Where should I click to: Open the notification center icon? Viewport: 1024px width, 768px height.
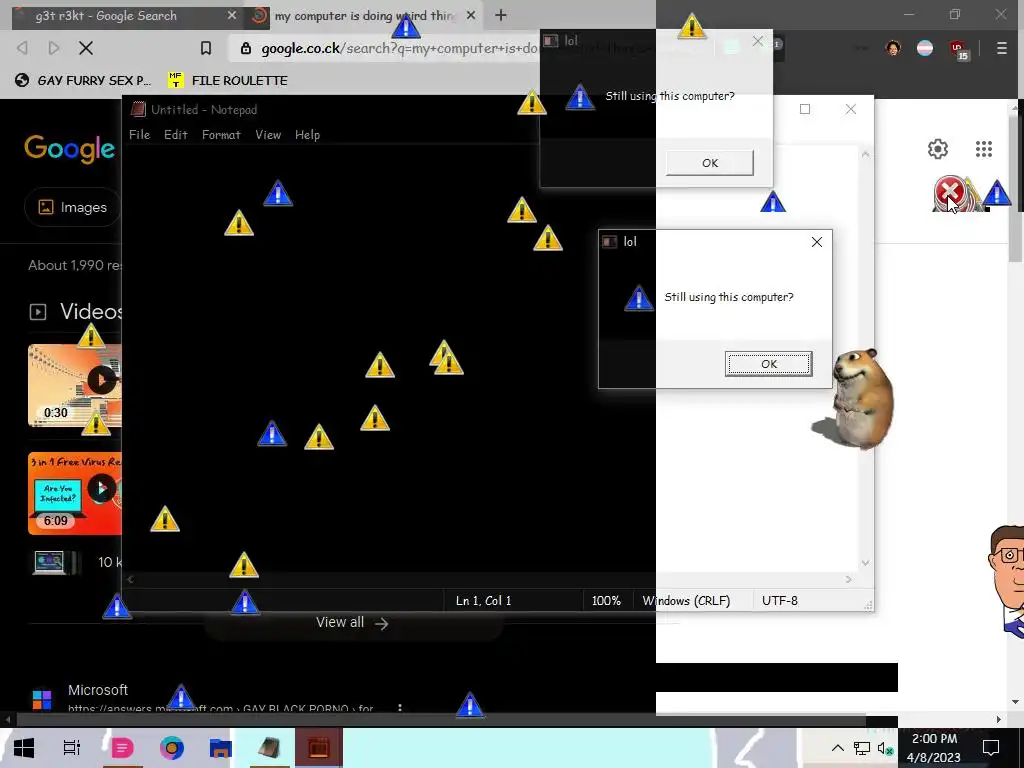click(x=991, y=748)
